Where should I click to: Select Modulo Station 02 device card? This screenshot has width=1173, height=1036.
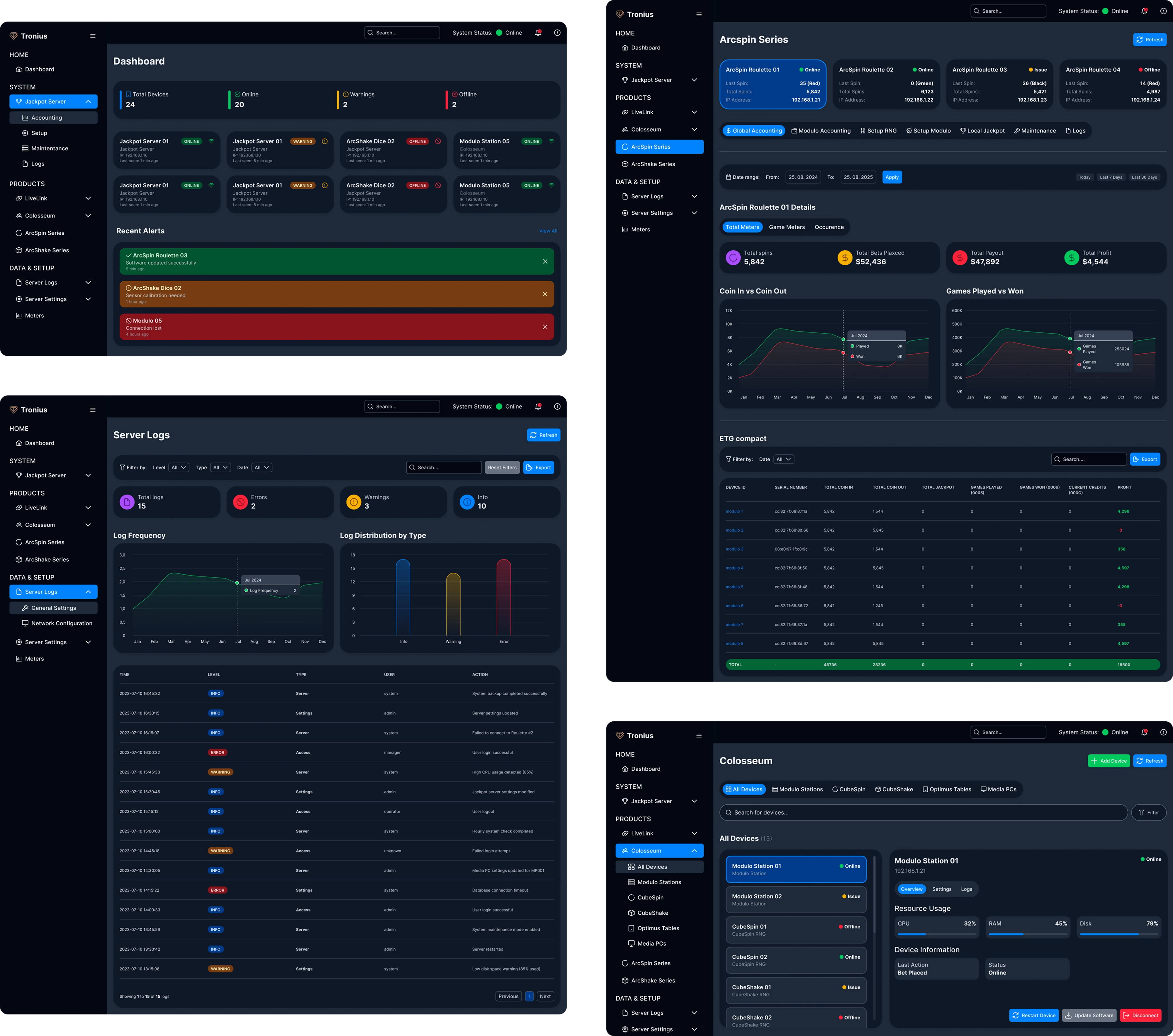coord(795,899)
